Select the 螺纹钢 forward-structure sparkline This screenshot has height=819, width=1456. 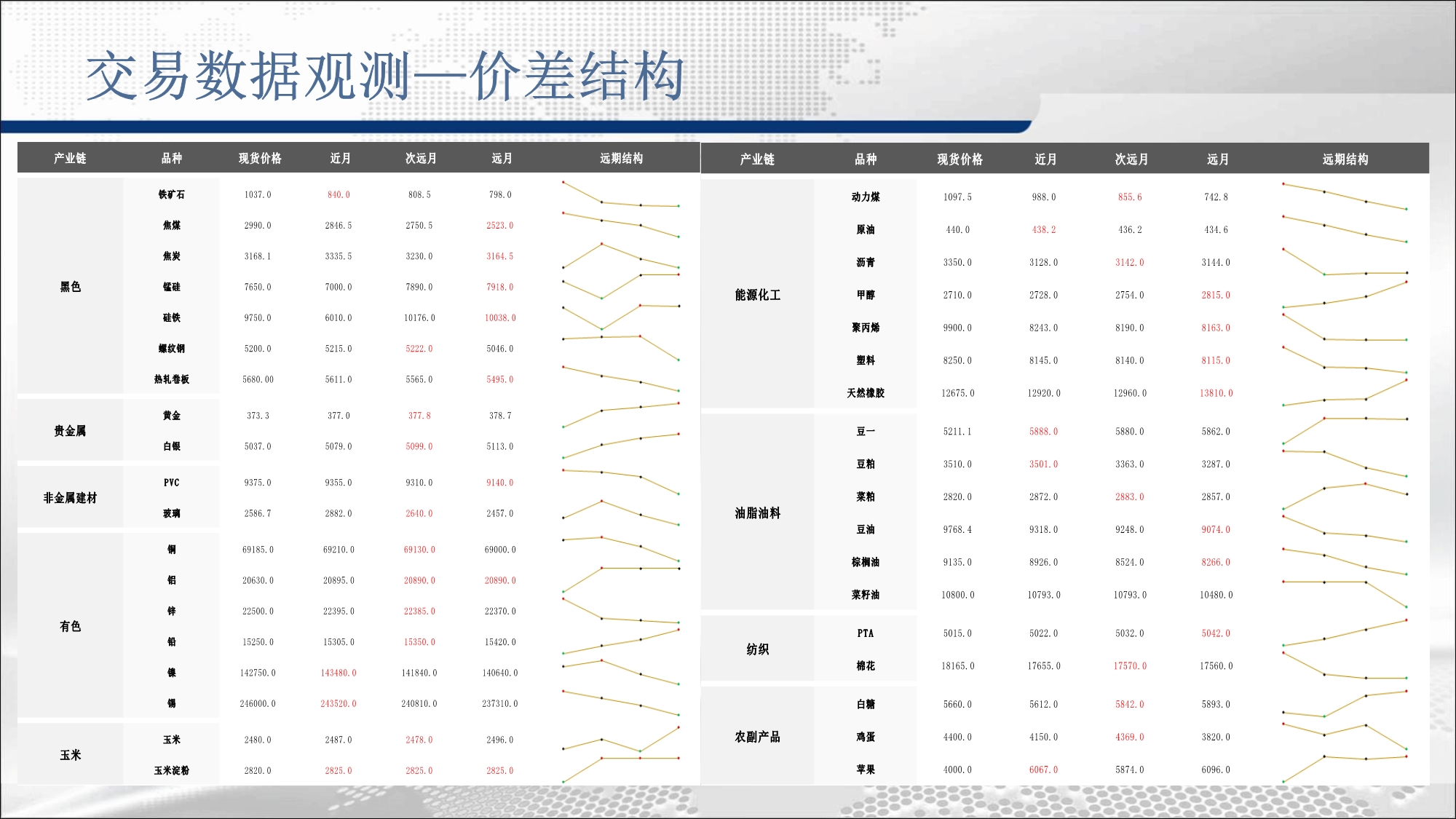click(x=621, y=348)
